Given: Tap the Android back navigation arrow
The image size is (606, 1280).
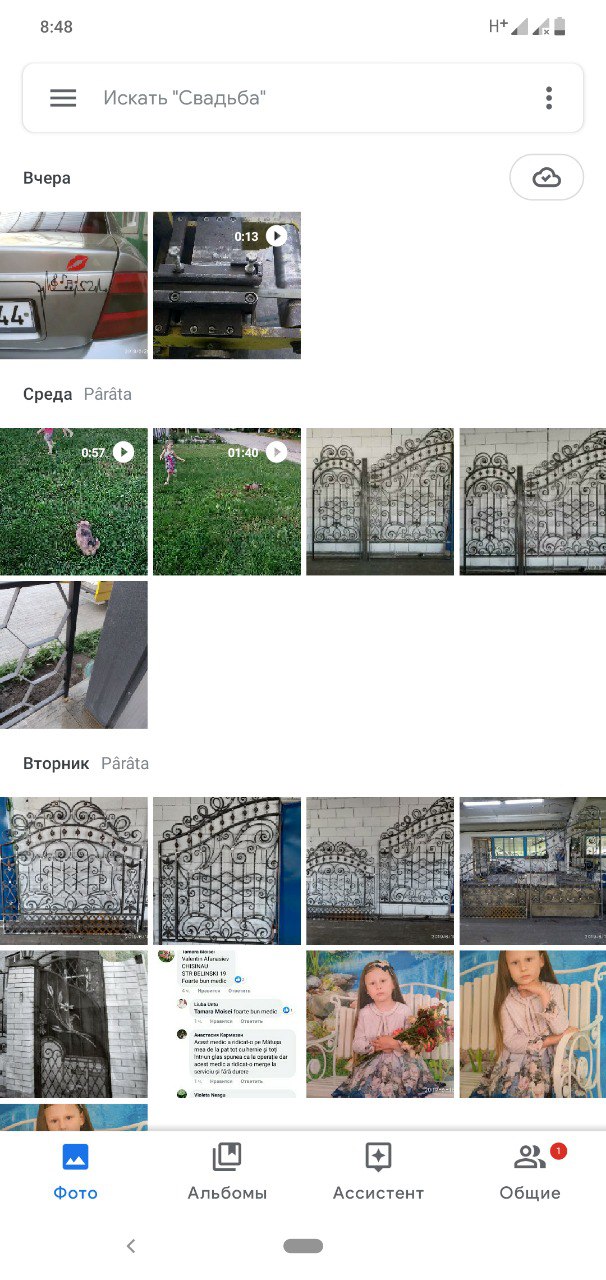Looking at the screenshot, I should pos(131,1246).
